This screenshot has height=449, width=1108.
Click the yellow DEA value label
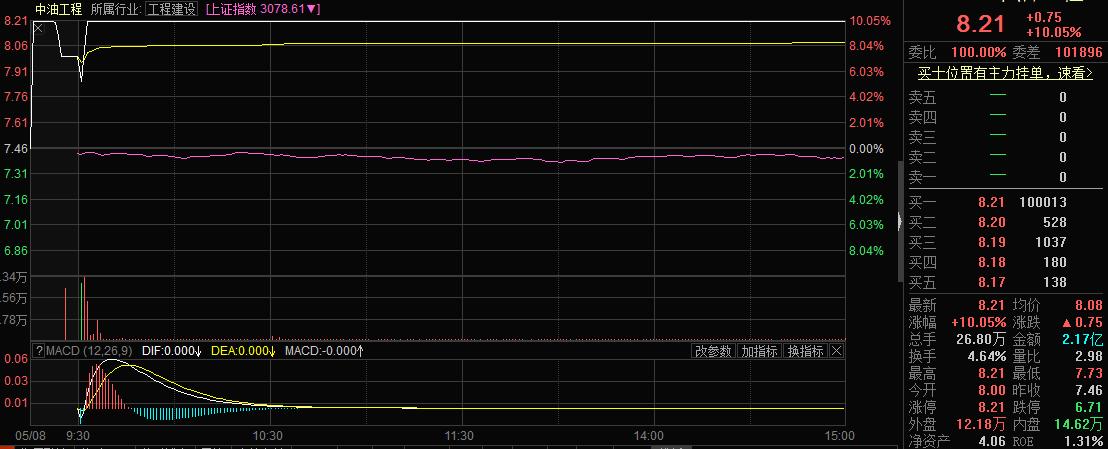pos(244,351)
